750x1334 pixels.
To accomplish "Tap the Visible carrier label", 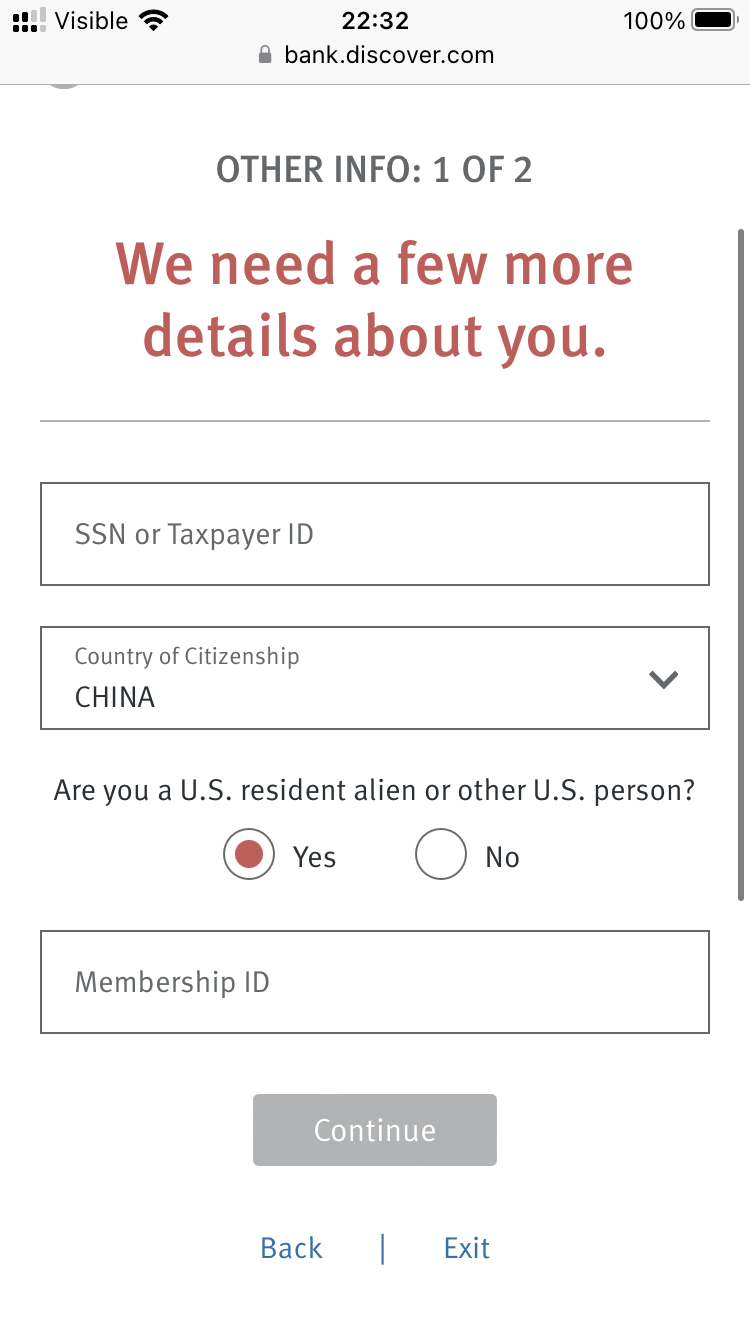I will (x=91, y=20).
